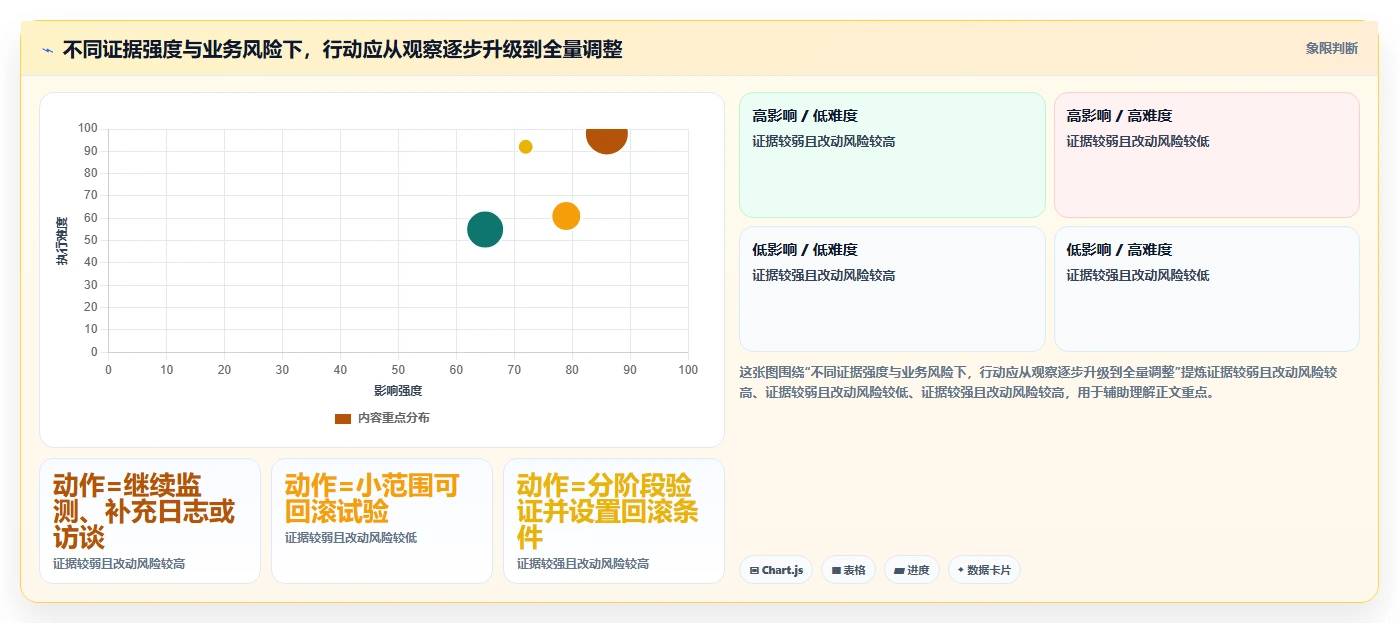Image resolution: width=1399 pixels, height=623 pixels.
Task: Click the teal bubble in the chart
Action: pos(485,229)
